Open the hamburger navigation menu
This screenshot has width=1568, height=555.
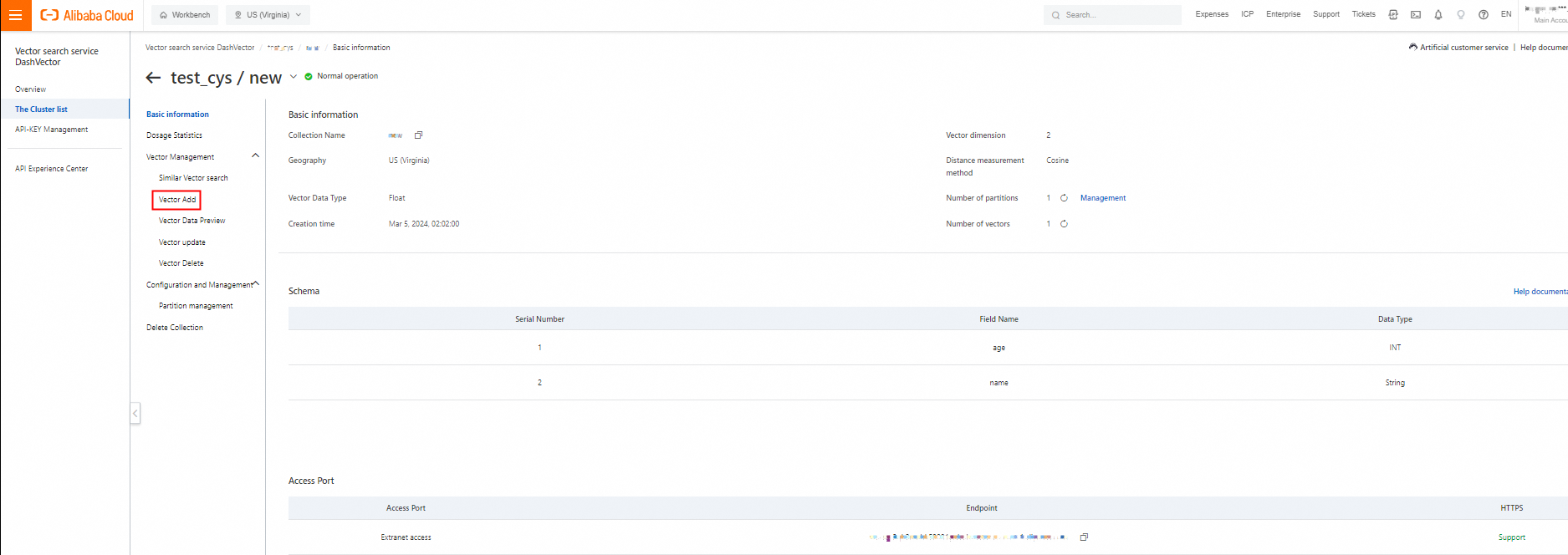tap(15, 15)
